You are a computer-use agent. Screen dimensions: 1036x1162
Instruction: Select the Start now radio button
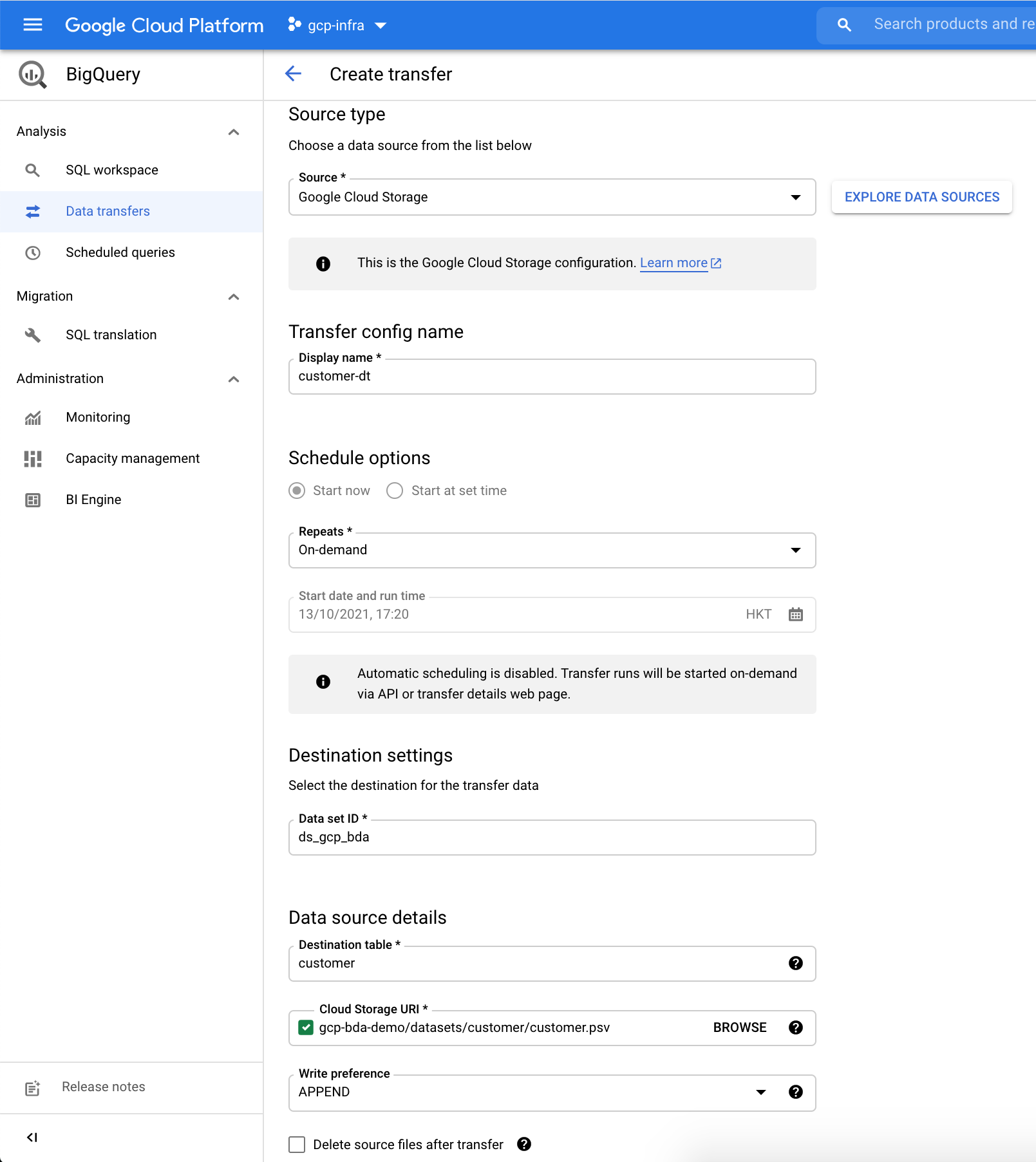[x=297, y=491]
